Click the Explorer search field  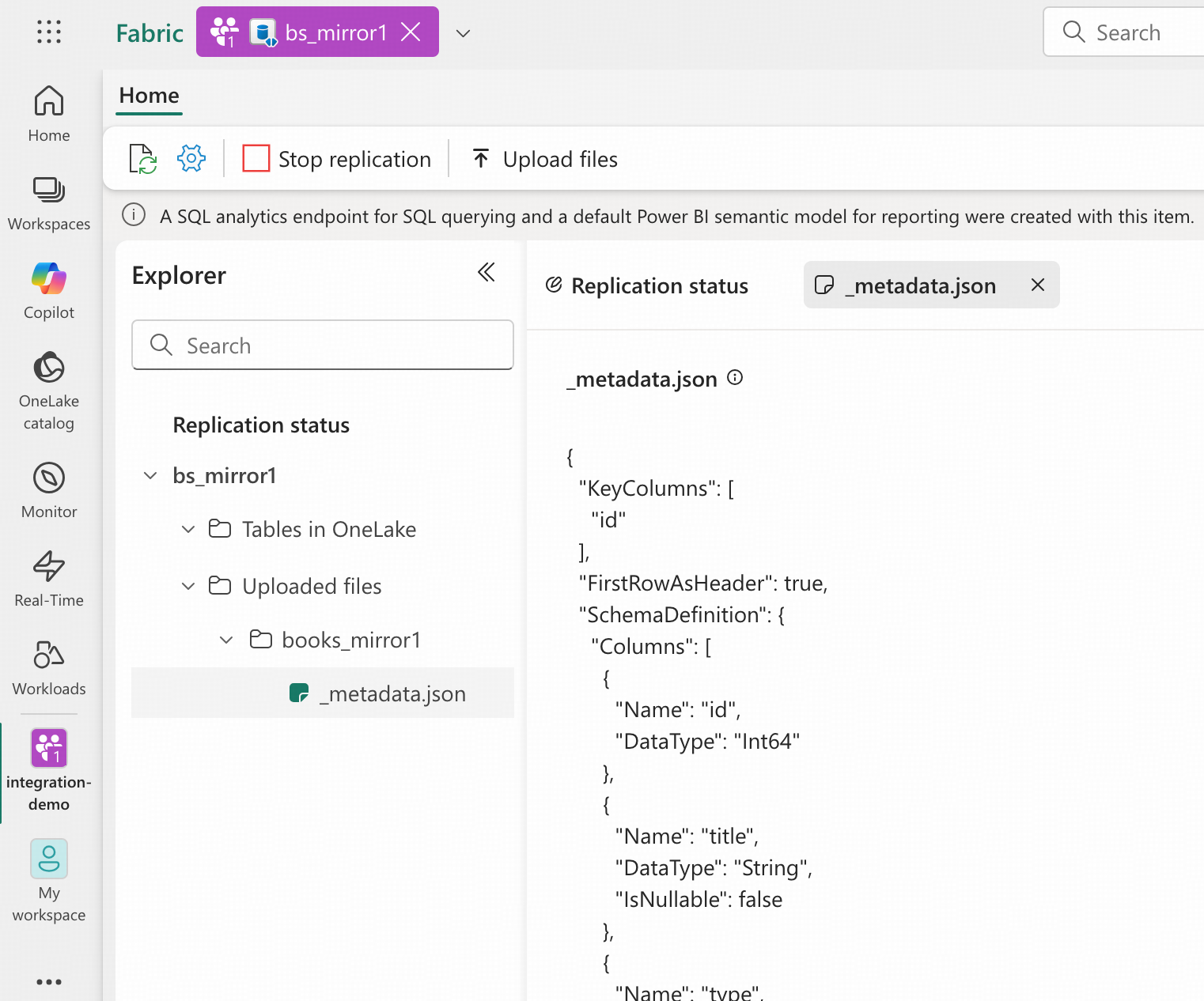[323, 346]
